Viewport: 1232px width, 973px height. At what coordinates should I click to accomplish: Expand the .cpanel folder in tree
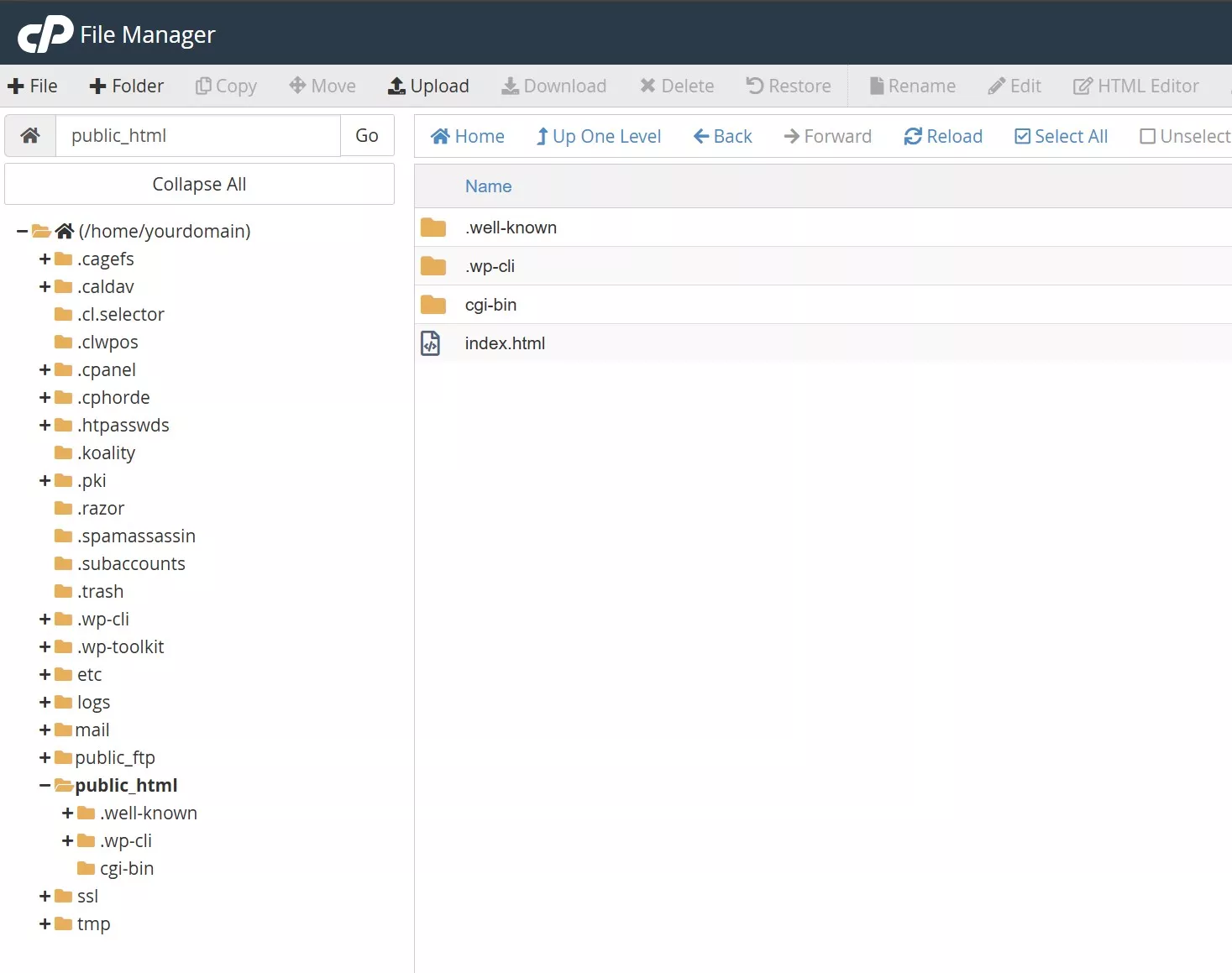point(45,370)
